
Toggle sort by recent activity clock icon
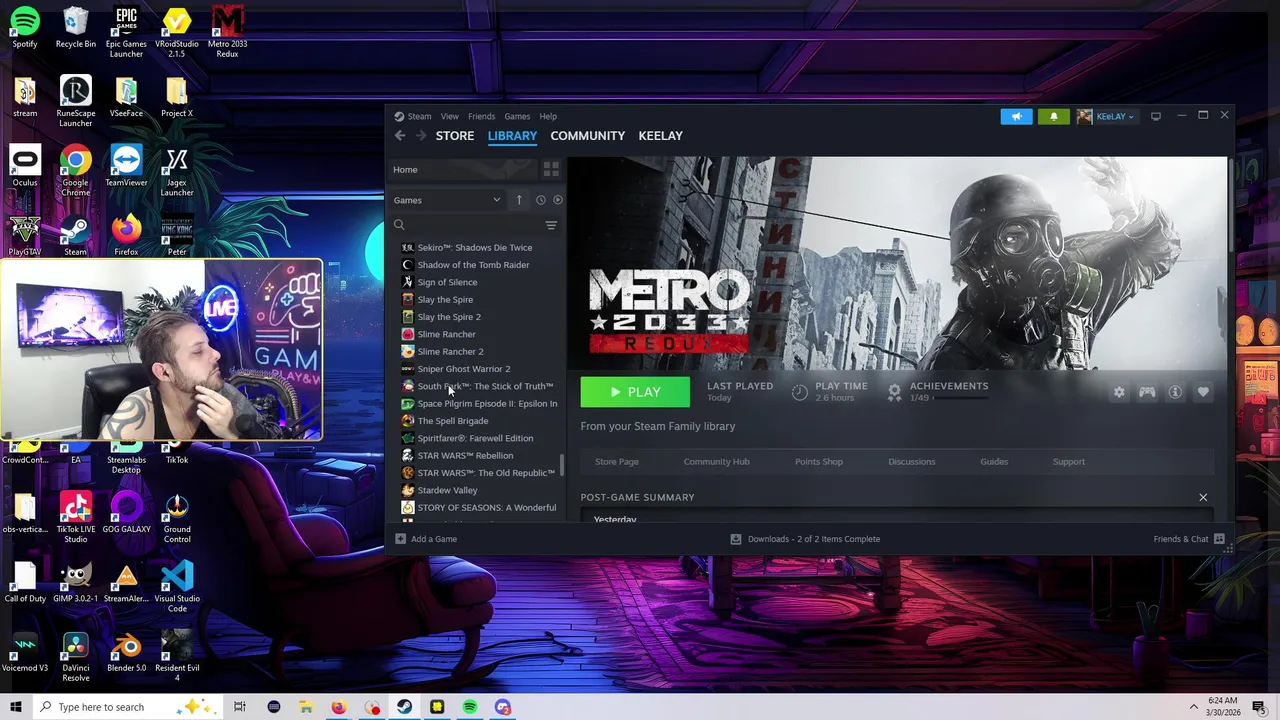[540, 200]
